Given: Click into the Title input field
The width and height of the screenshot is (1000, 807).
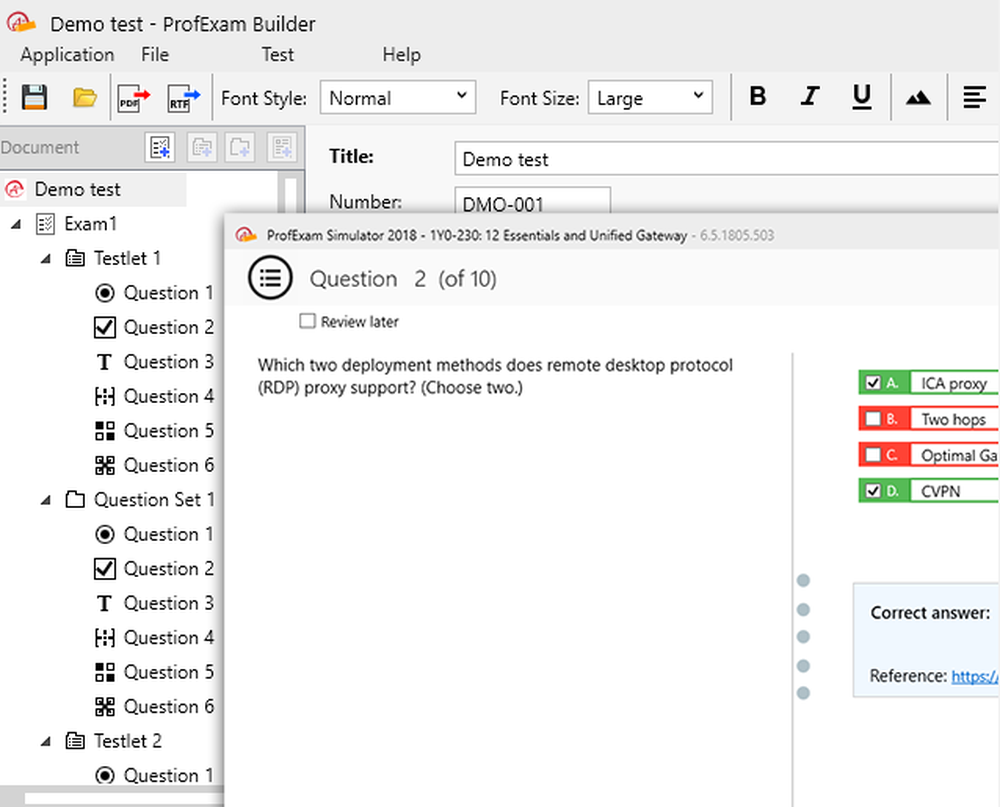Looking at the screenshot, I should [x=726, y=158].
